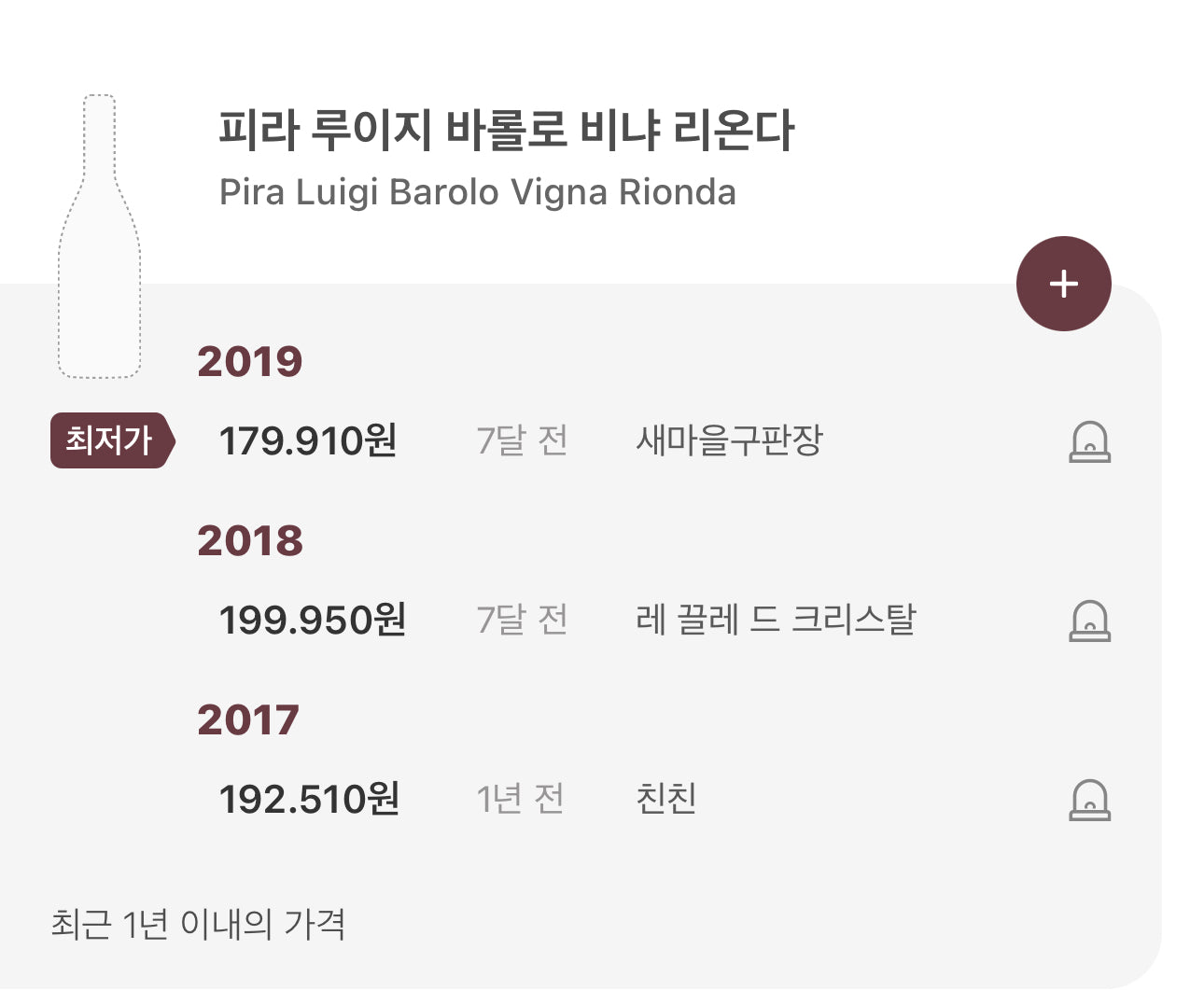The width and height of the screenshot is (1204, 991).
Task: Open the 친친 store link
Action: 665,798
